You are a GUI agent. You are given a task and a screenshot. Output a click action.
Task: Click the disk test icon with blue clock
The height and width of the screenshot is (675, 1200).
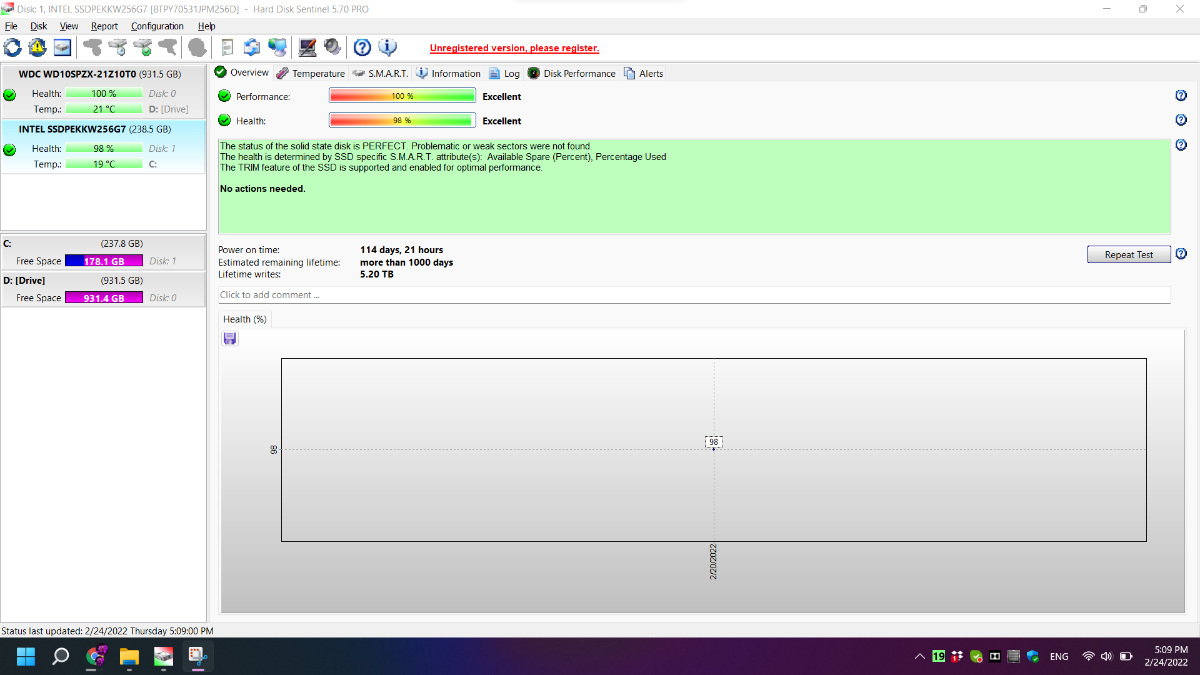tap(118, 47)
